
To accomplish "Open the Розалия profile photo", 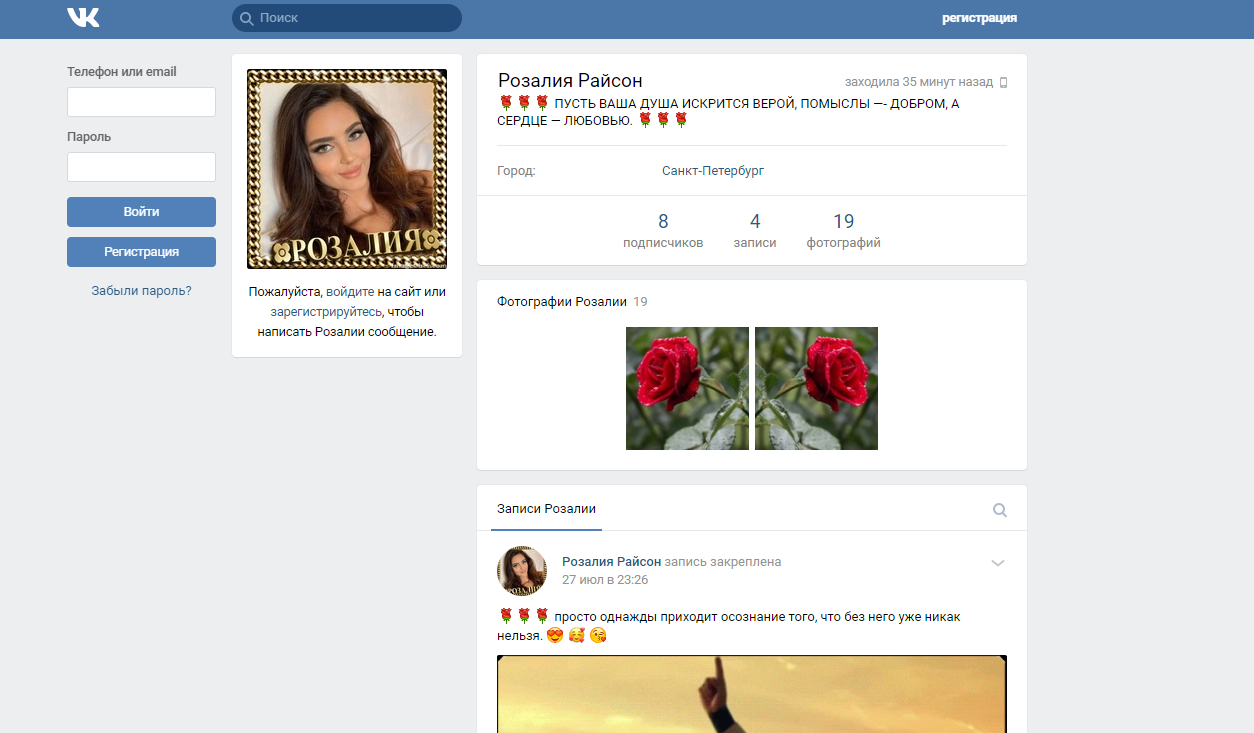I will pos(347,169).
